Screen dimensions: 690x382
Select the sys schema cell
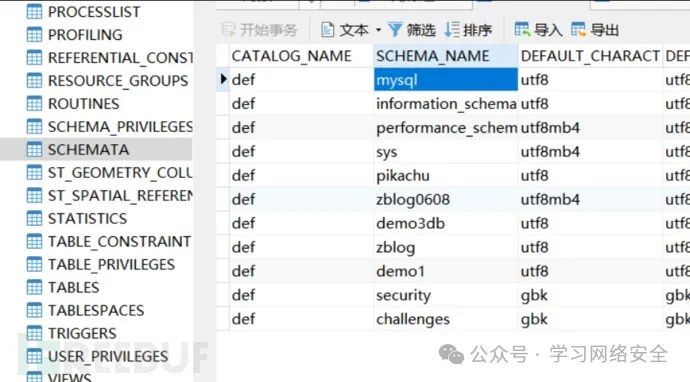pos(446,152)
